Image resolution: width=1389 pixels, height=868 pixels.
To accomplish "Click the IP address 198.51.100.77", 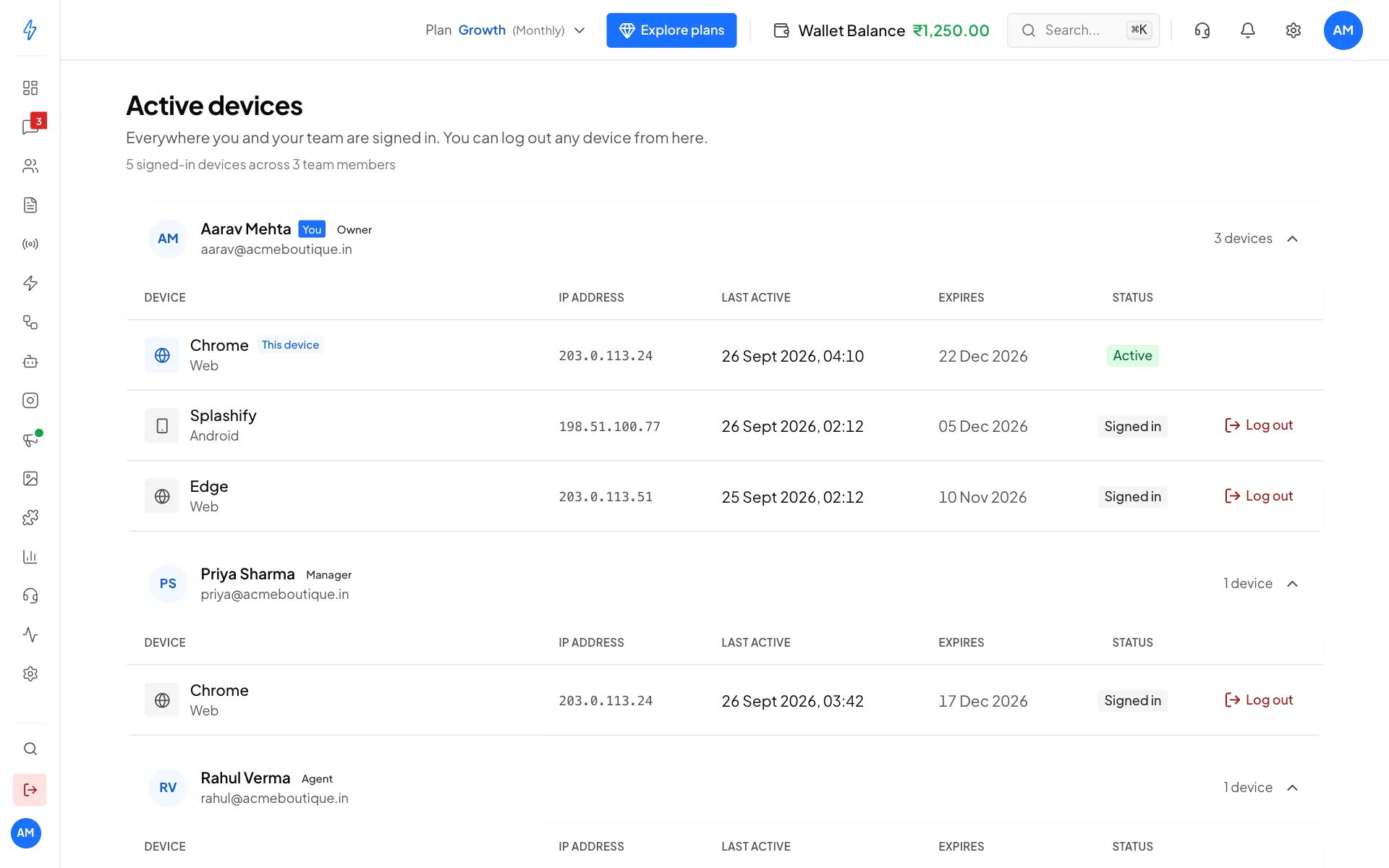I will coord(609,427).
